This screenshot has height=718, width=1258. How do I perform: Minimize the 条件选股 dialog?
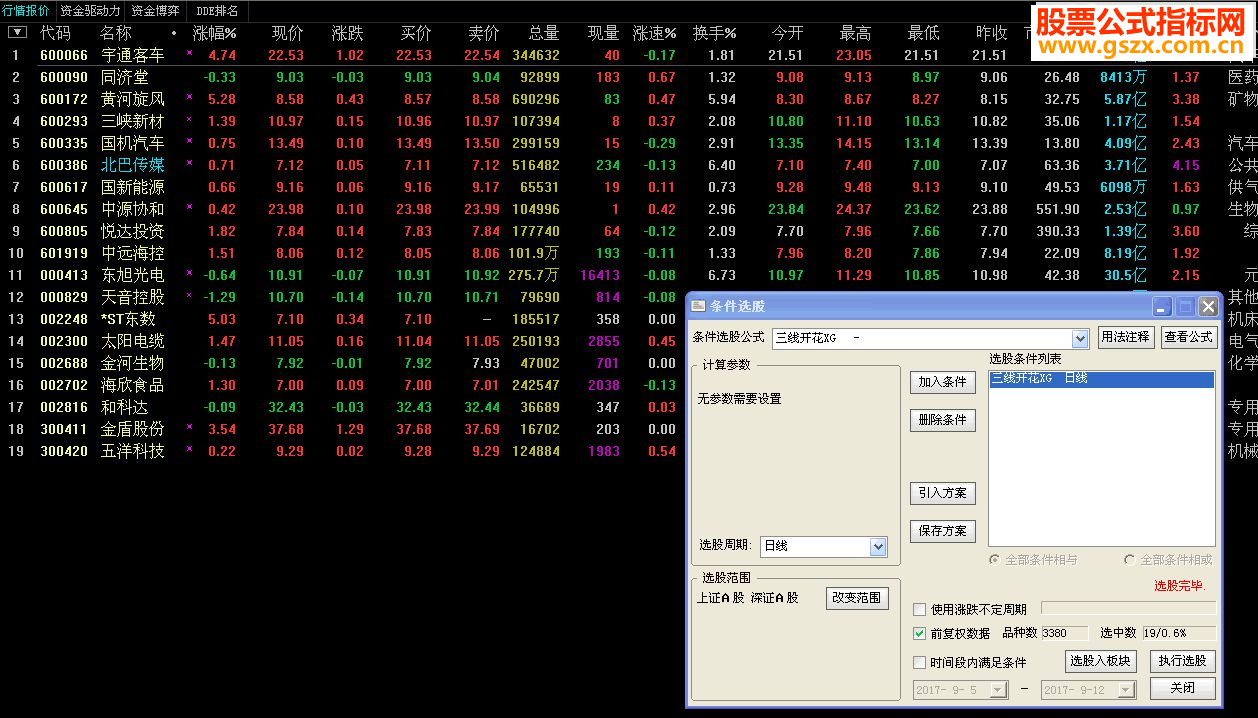coord(1162,307)
